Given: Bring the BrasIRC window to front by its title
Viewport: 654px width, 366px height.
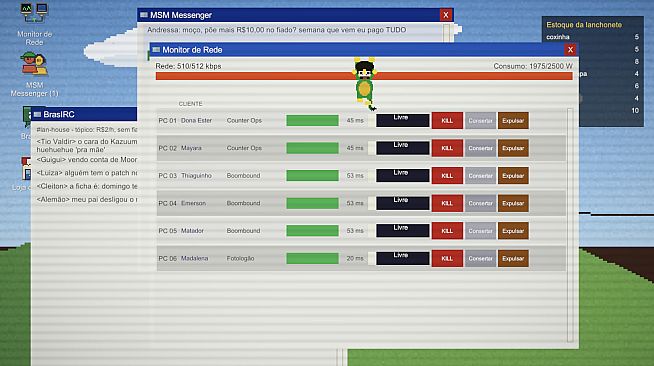Looking at the screenshot, I should (84, 114).
